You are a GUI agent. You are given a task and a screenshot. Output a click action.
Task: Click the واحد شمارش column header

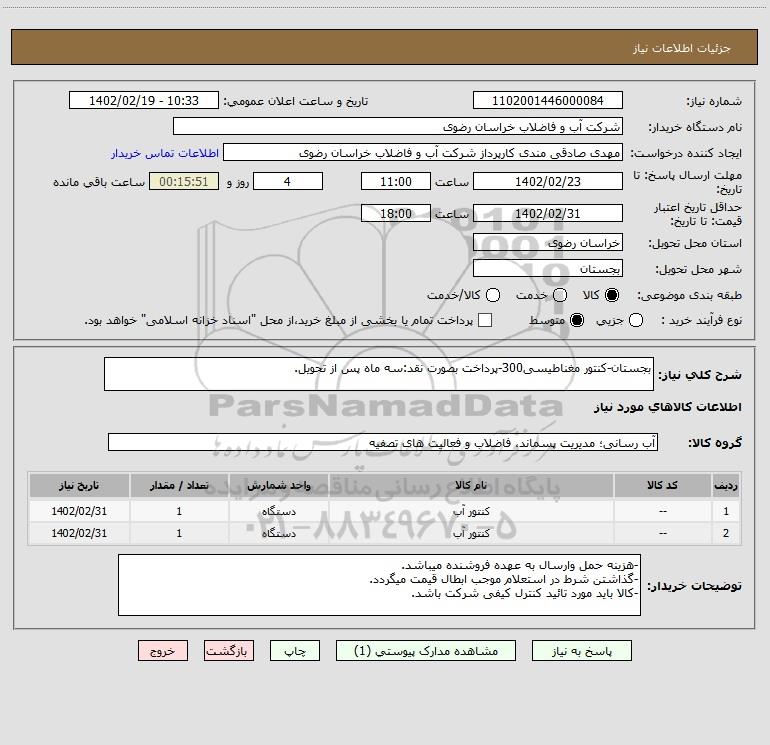(278, 486)
